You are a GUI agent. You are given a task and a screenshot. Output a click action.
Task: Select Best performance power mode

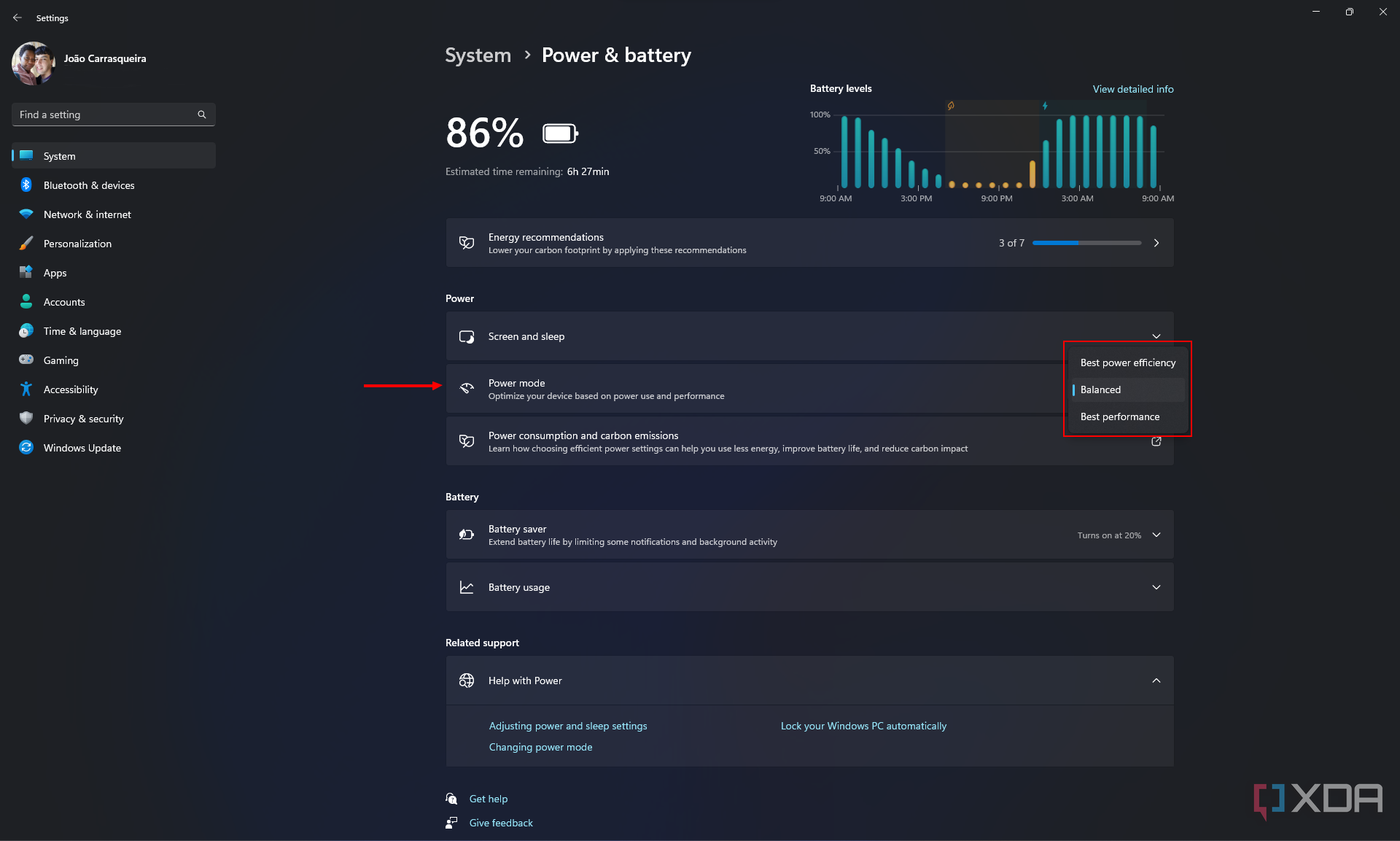point(1120,417)
